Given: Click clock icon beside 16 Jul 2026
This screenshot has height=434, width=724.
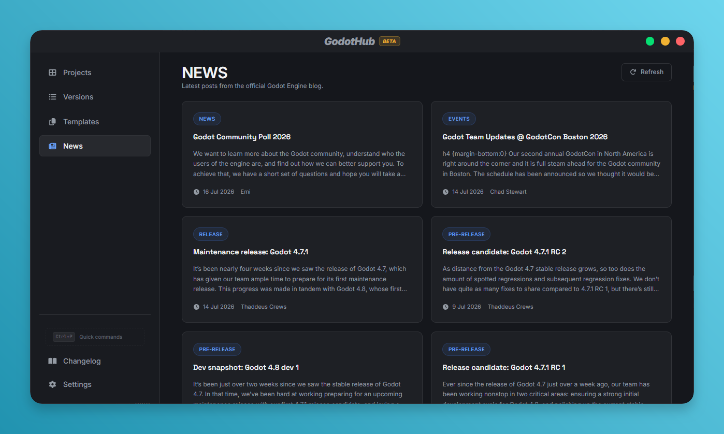Looking at the screenshot, I should coord(196,192).
